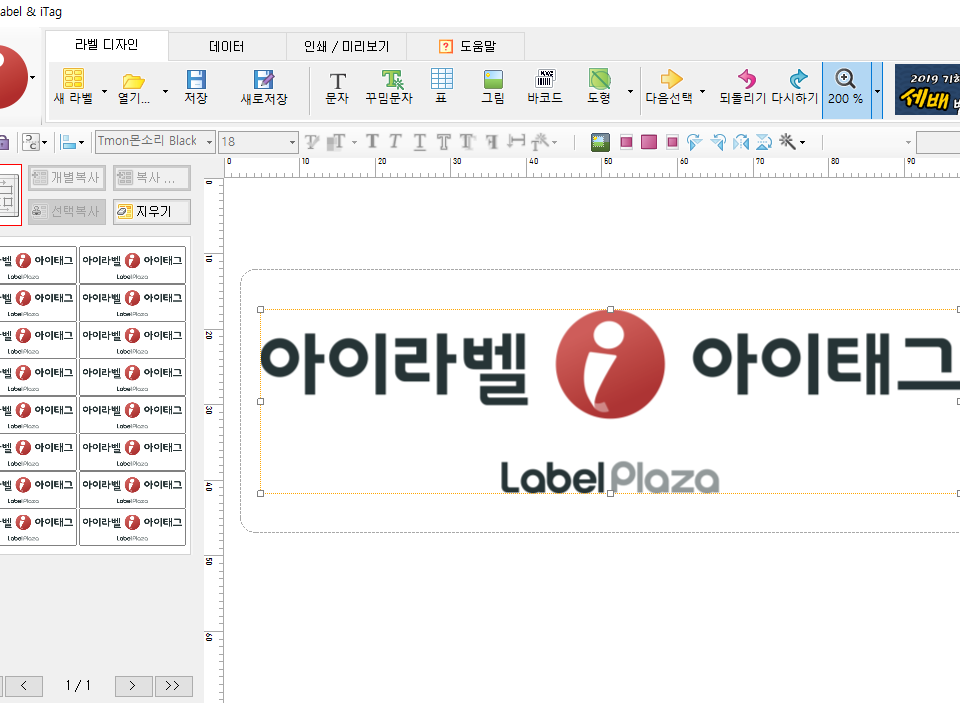Toggle shadow text style
960x703 pixels.
[467, 142]
